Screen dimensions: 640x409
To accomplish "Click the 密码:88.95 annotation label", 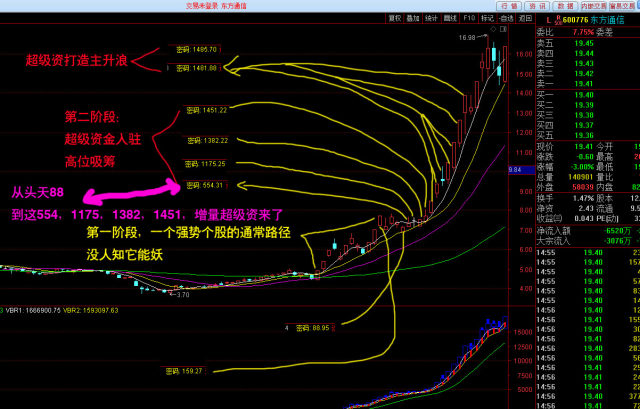I will (312, 328).
